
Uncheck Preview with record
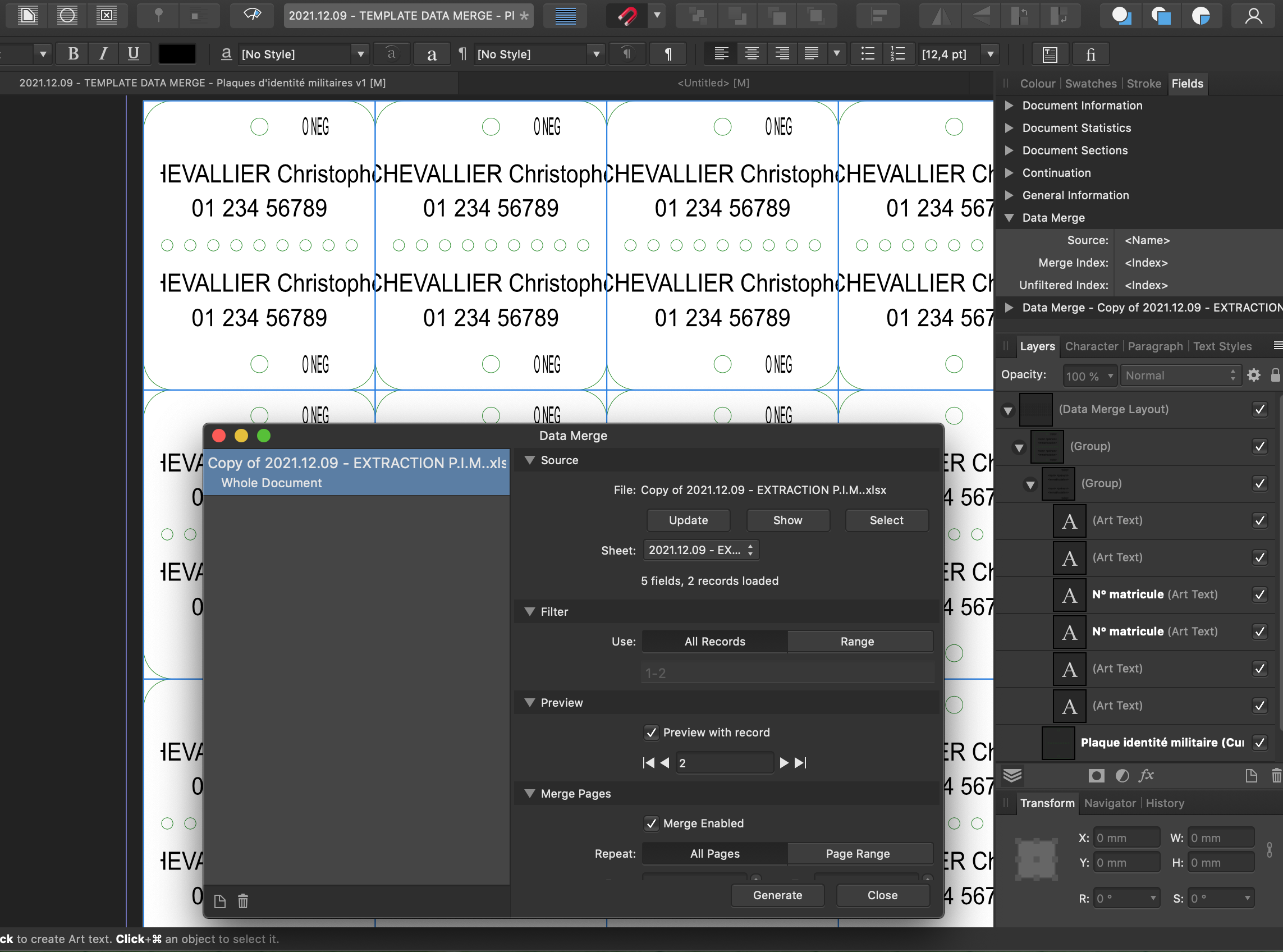pyautogui.click(x=652, y=732)
